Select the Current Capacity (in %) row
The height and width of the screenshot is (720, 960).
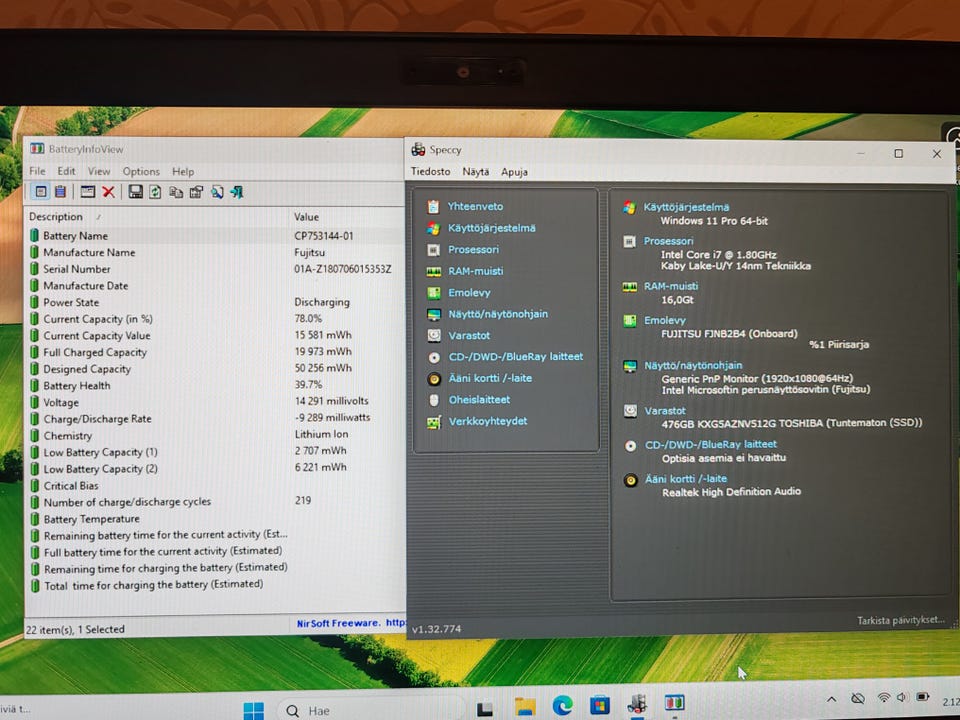point(216,318)
